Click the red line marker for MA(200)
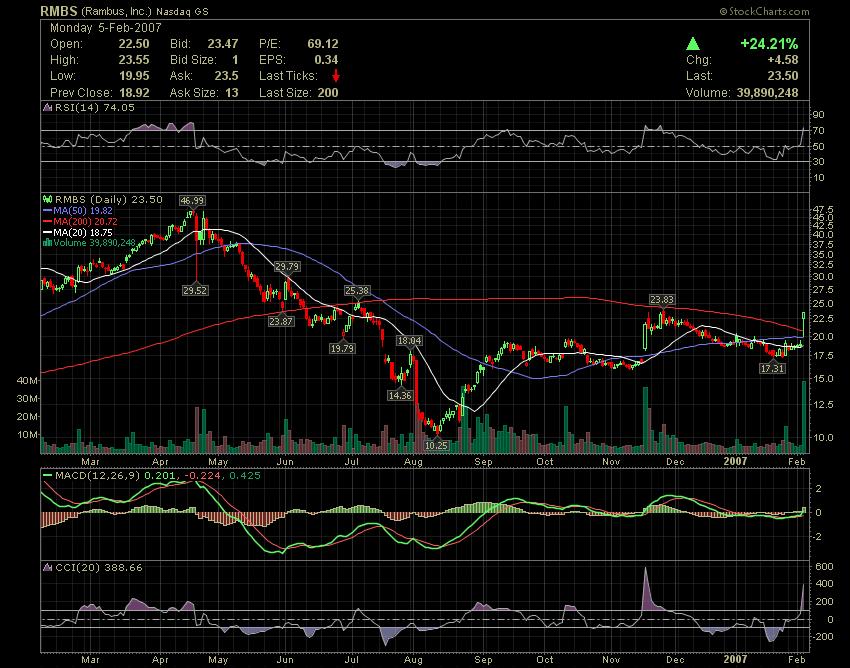Screen dimensions: 850x668 pyautogui.click(x=47, y=222)
